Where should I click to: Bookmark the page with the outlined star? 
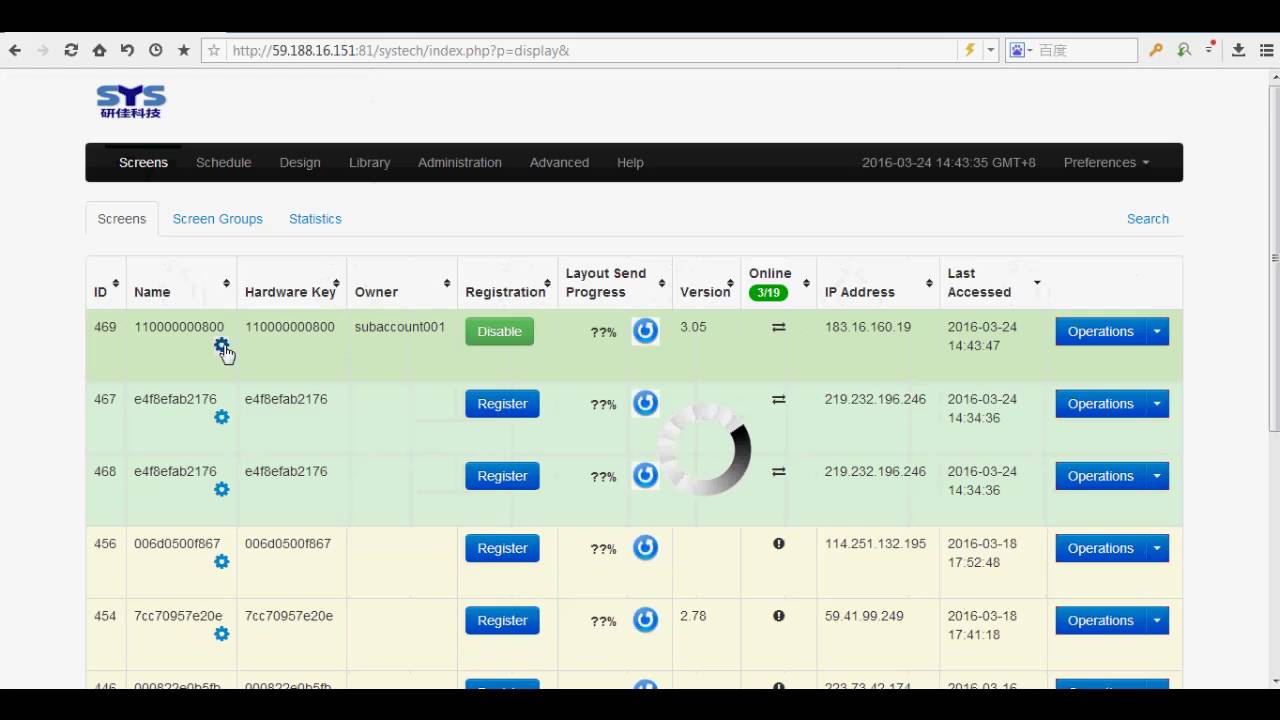[213, 50]
